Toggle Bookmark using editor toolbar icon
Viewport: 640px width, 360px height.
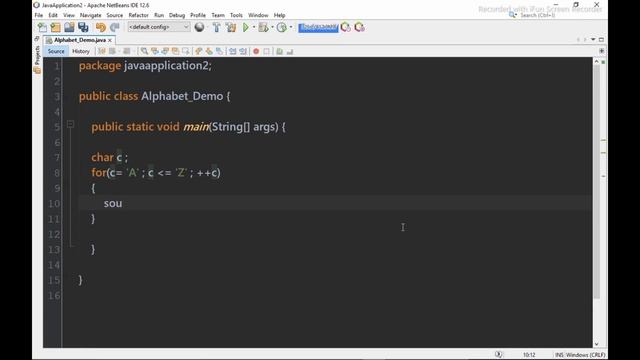point(220,51)
